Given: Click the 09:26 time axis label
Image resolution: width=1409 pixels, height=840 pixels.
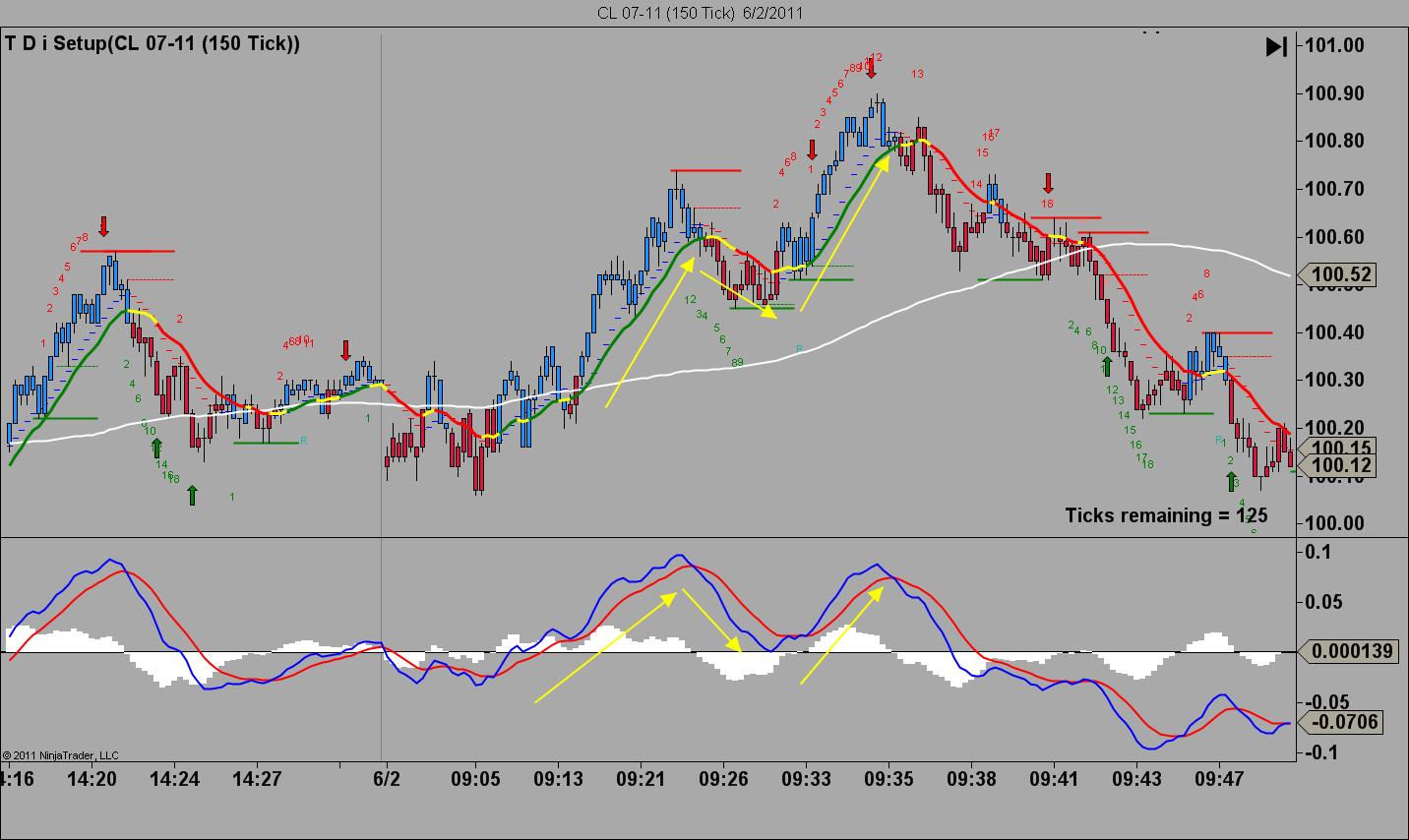Looking at the screenshot, I should tap(723, 779).
